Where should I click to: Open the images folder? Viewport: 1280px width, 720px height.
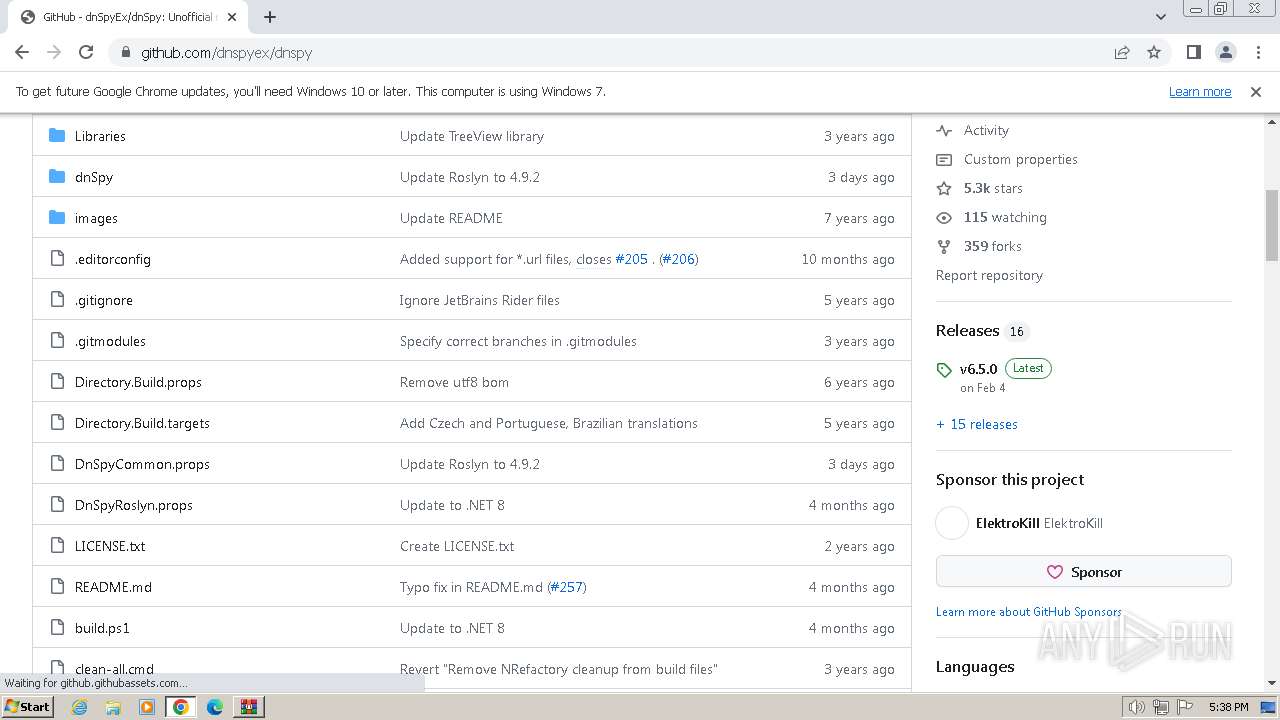pos(96,218)
